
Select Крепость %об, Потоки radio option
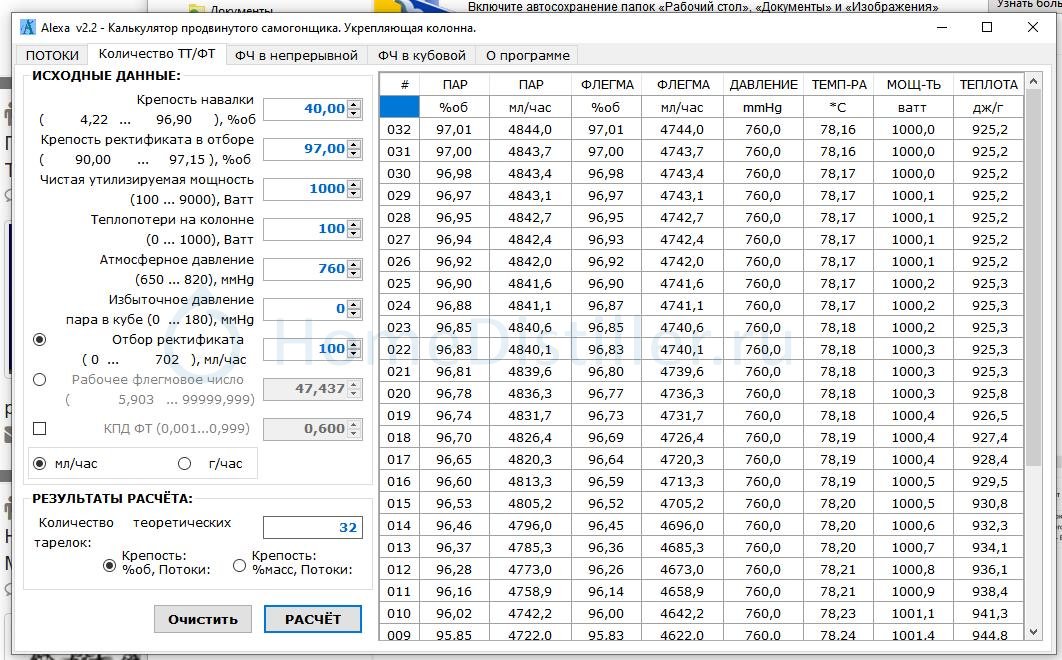pos(109,565)
